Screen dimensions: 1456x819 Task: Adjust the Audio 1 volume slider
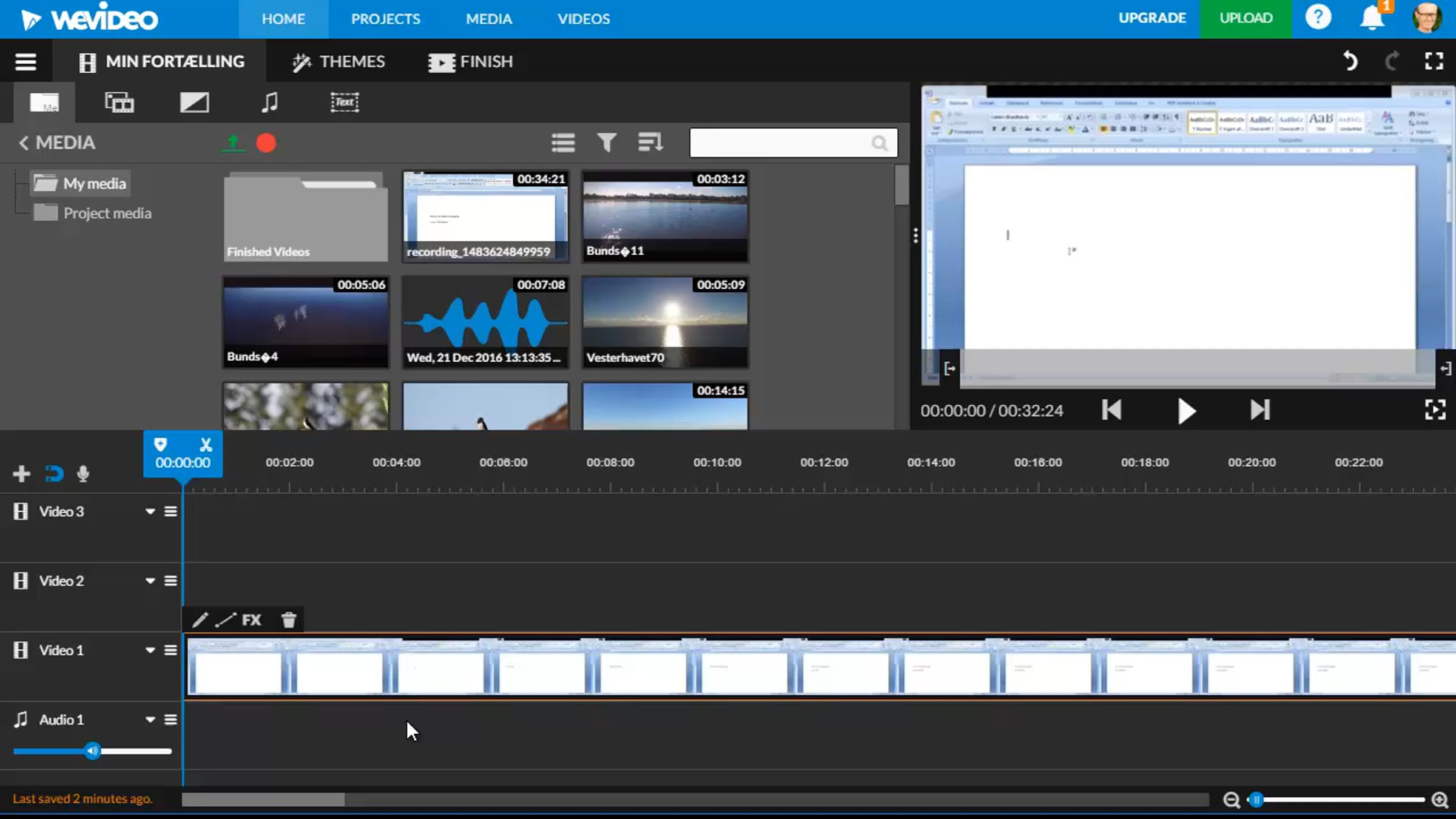[92, 751]
